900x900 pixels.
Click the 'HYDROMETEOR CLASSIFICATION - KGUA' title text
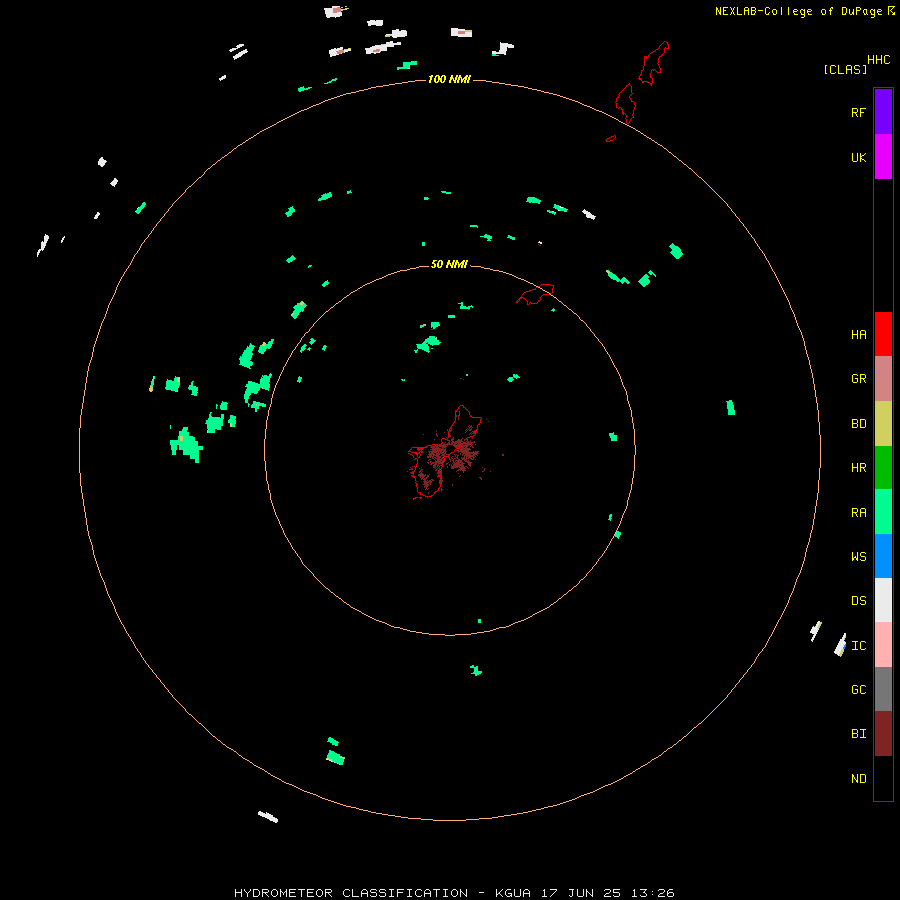click(x=382, y=893)
